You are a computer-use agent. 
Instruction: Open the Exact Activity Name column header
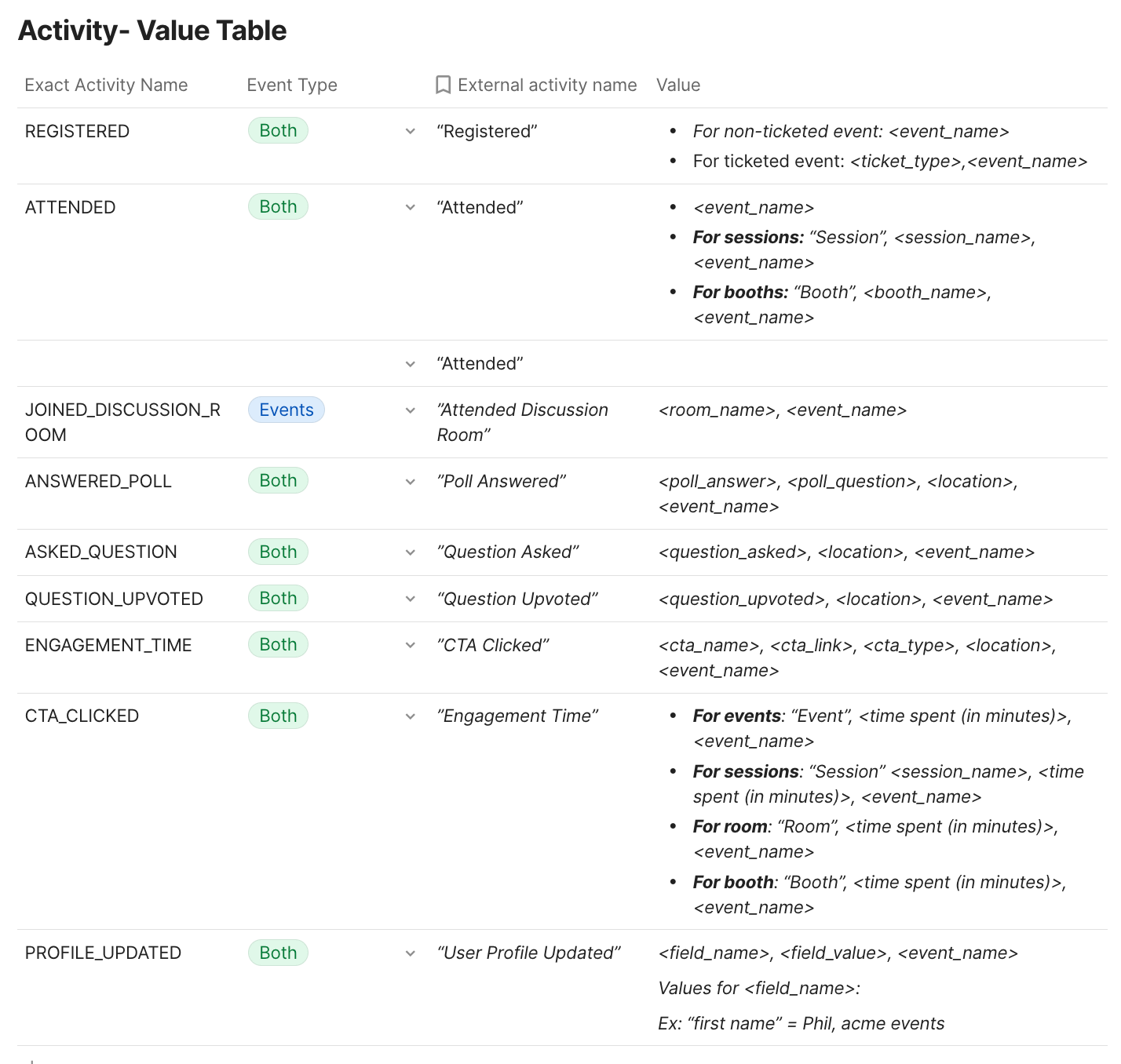(x=106, y=85)
